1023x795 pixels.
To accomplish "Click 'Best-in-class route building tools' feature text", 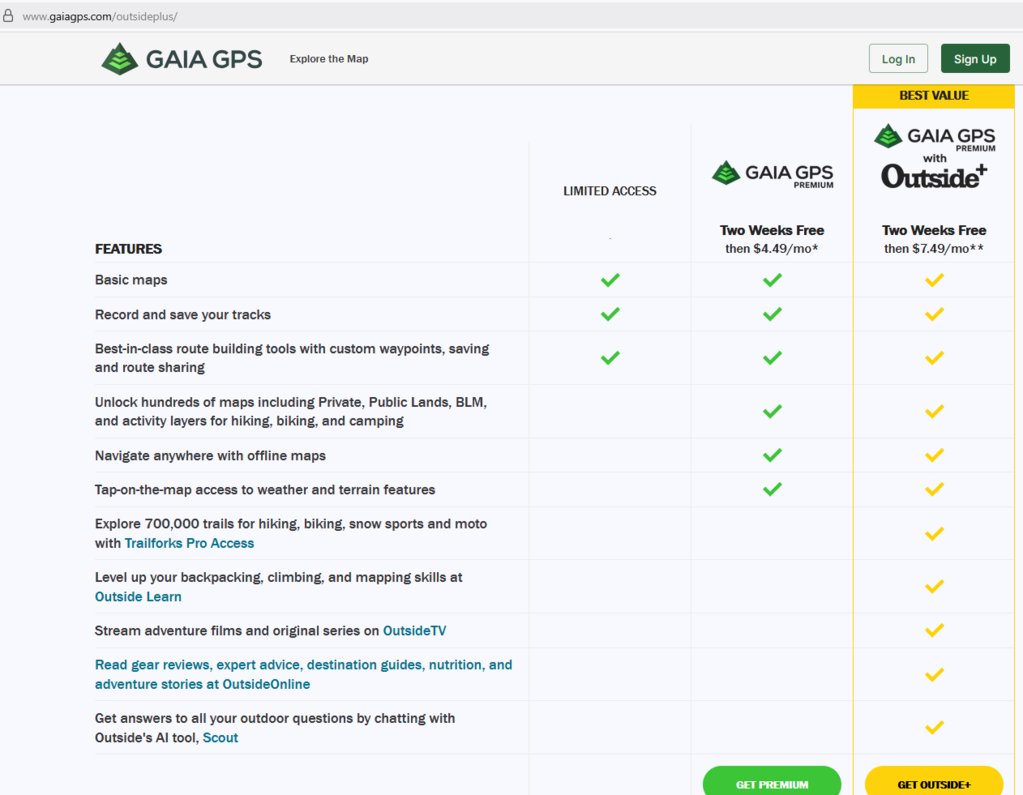I will pos(292,358).
